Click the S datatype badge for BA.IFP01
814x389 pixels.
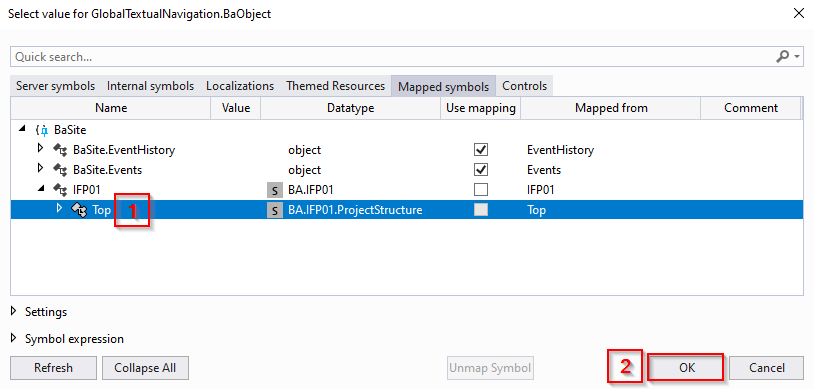274,190
